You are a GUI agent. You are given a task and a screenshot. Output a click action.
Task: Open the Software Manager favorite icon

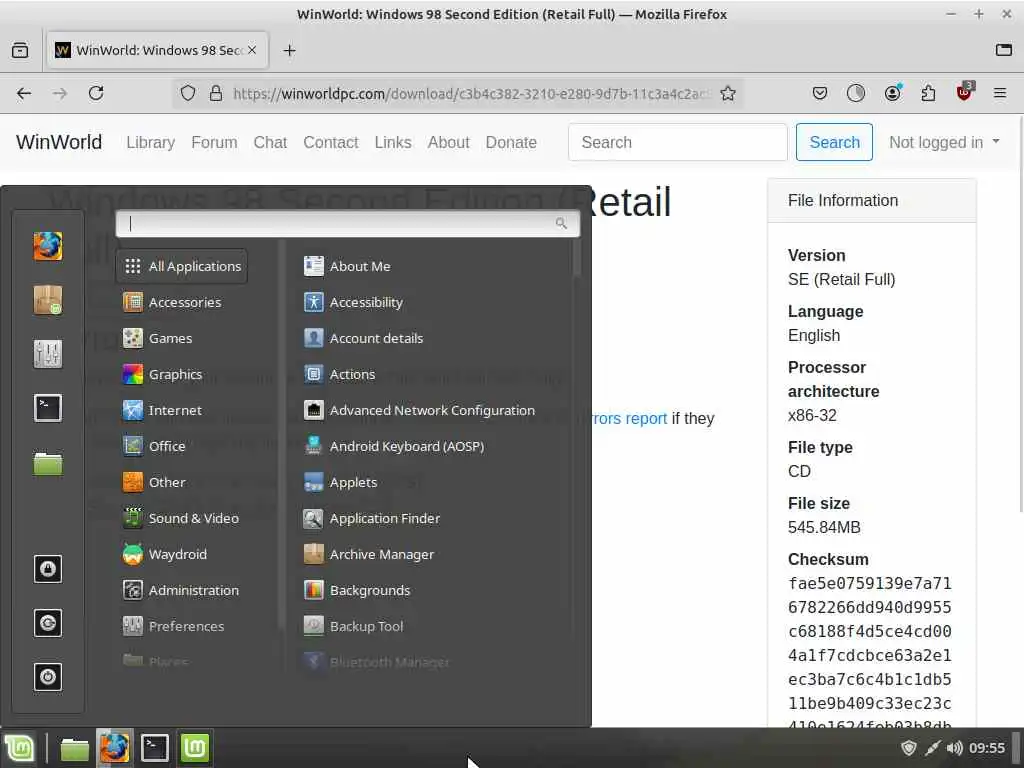tap(48, 300)
